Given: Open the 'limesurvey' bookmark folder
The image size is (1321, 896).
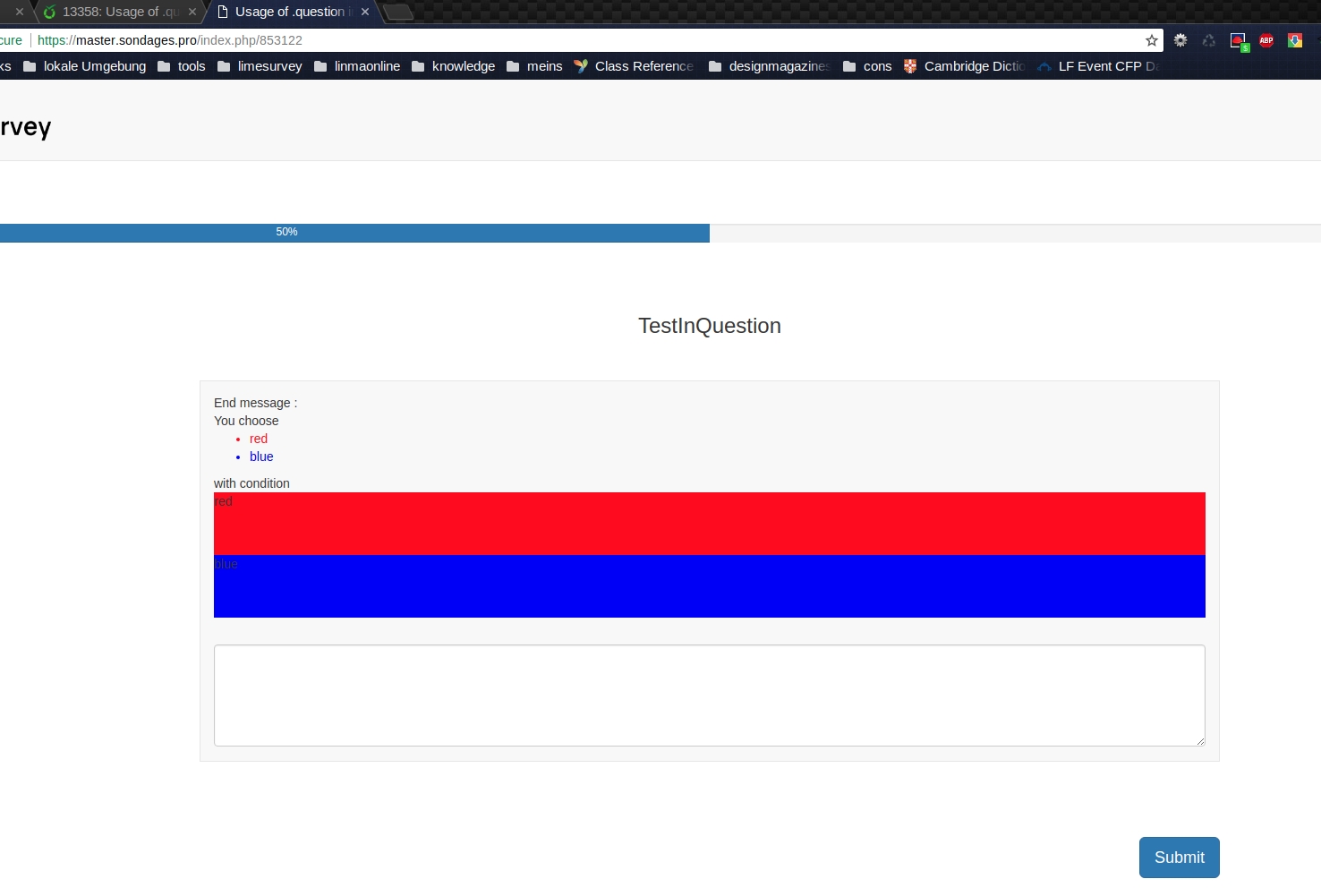Looking at the screenshot, I should point(260,66).
